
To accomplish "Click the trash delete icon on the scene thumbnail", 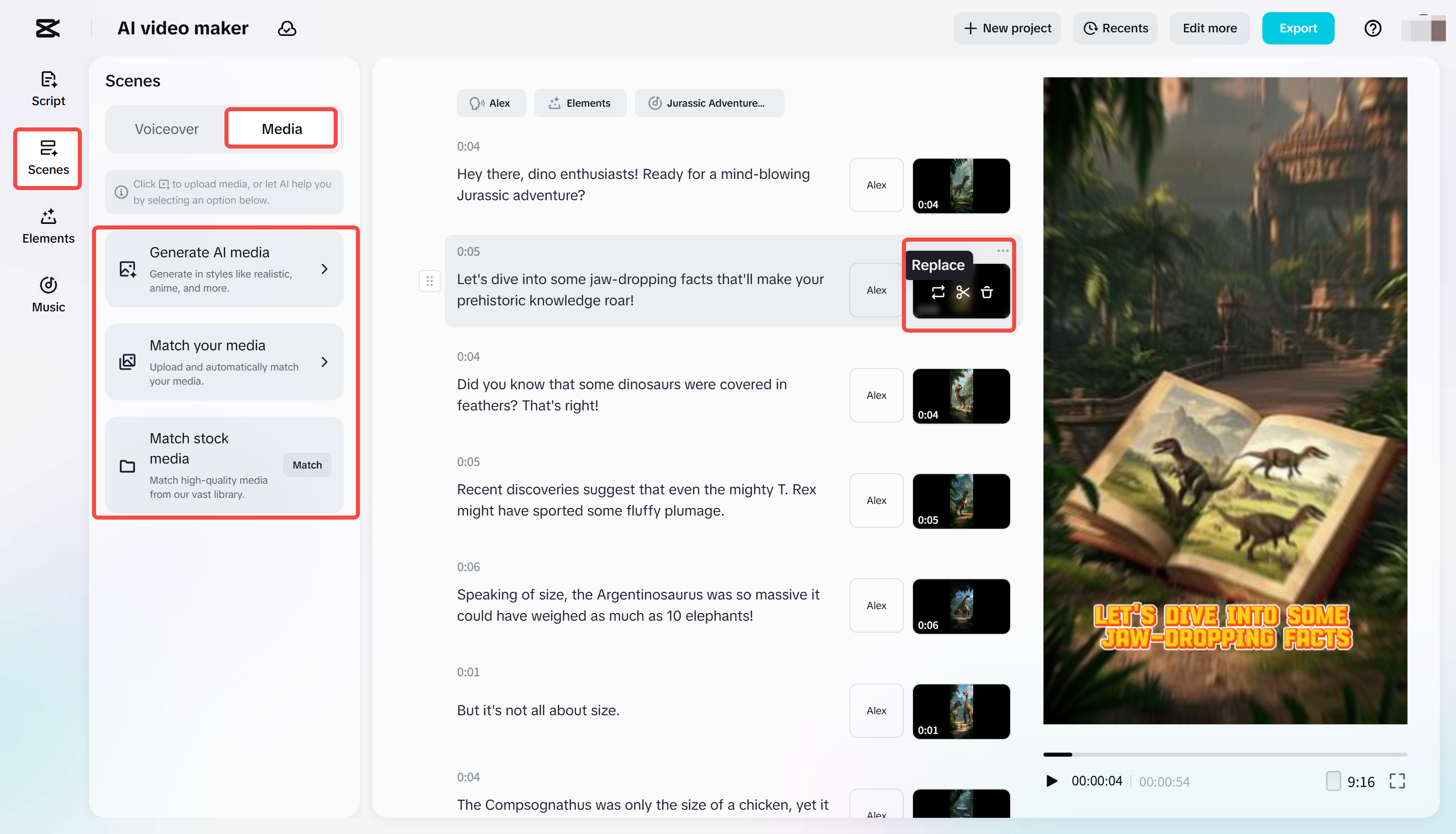I will pyautogui.click(x=986, y=293).
